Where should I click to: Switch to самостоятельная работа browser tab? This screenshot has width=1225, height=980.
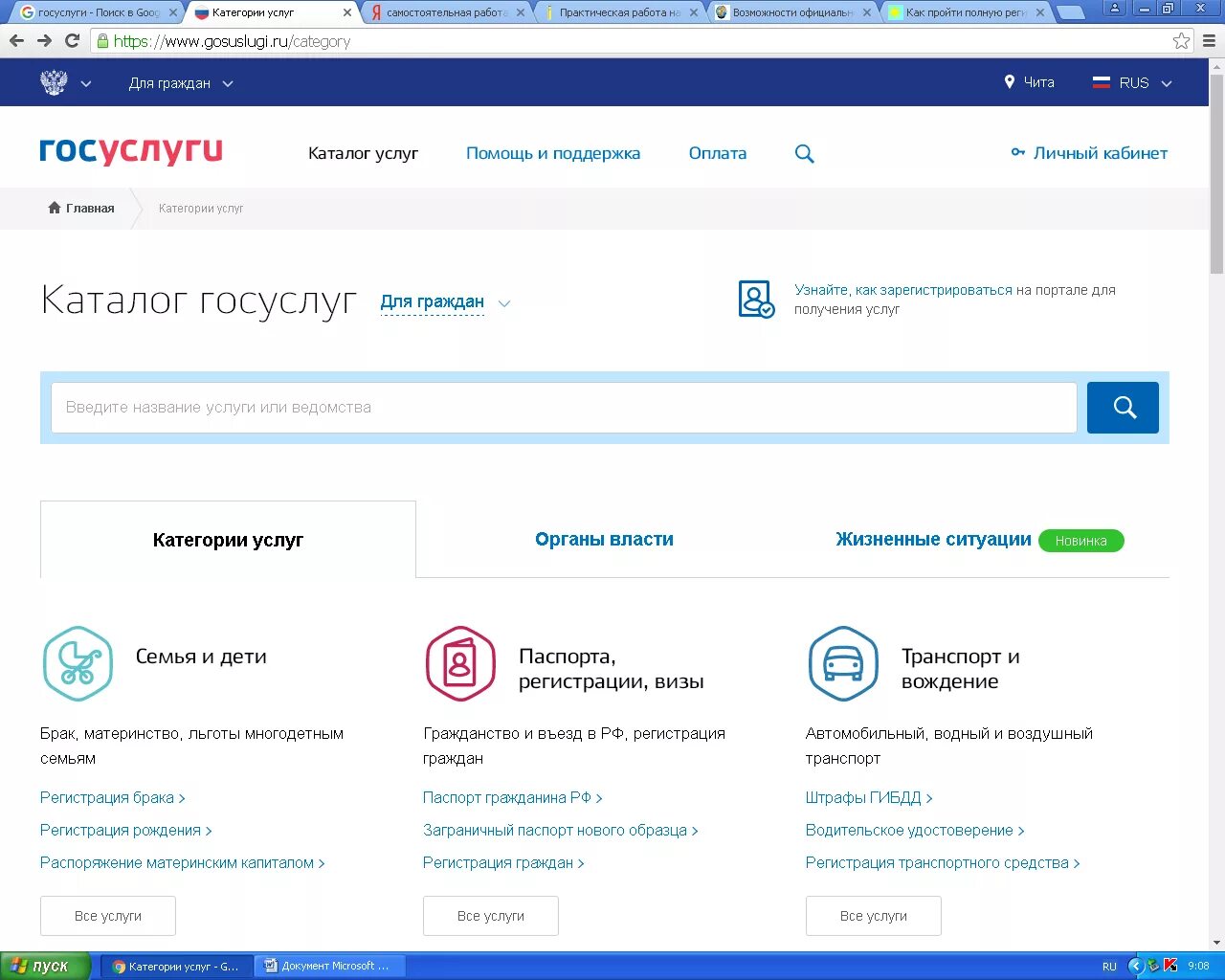coord(446,12)
